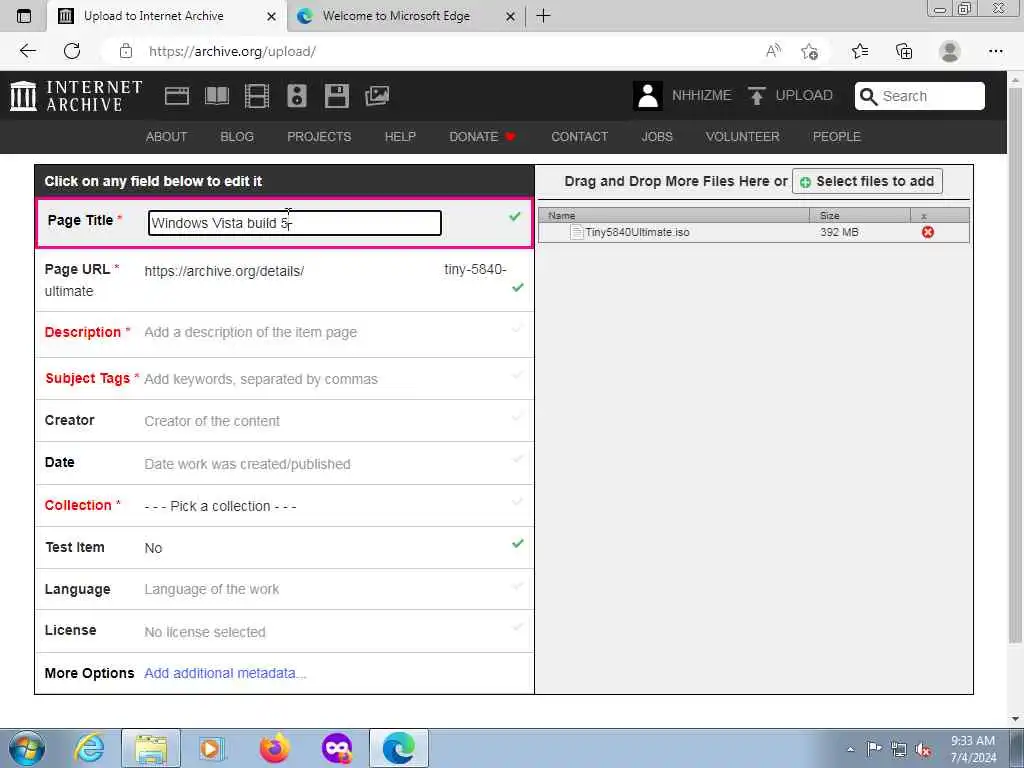Click the volume icon in system tray
This screenshot has height=768, width=1024.
coord(923,749)
